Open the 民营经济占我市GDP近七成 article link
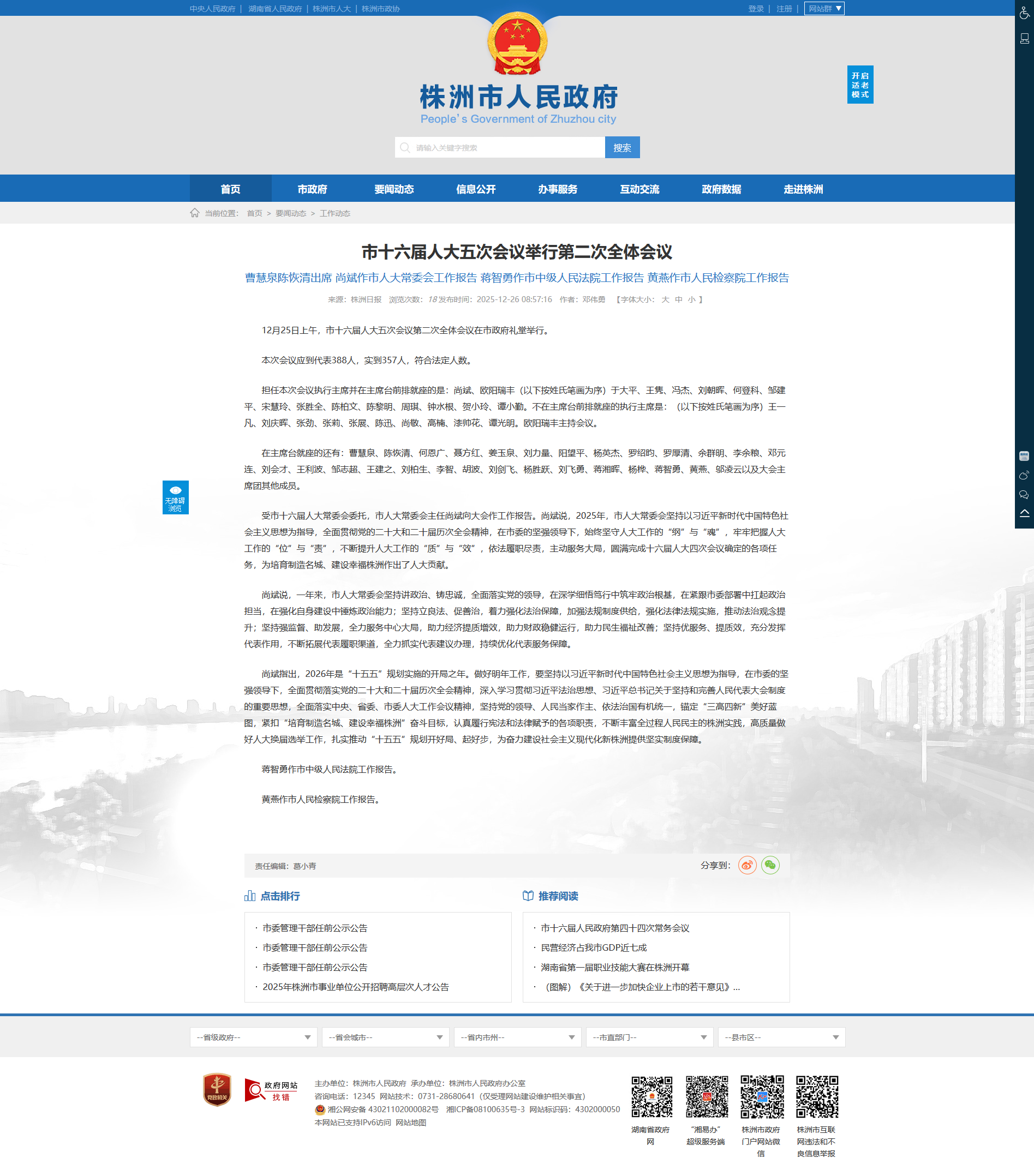The image size is (1034, 1176). (593, 947)
